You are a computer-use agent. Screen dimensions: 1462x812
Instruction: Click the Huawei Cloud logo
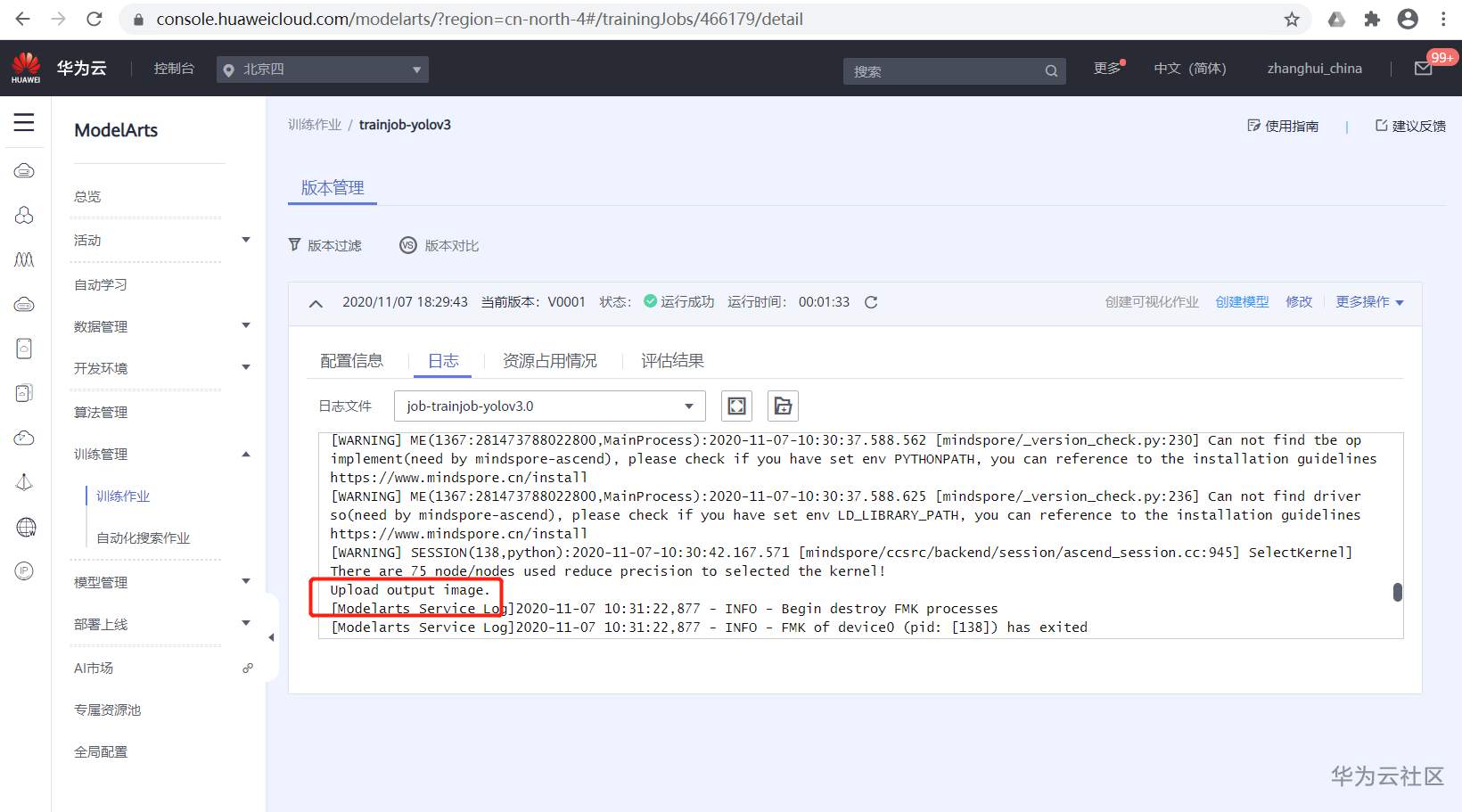(26, 68)
